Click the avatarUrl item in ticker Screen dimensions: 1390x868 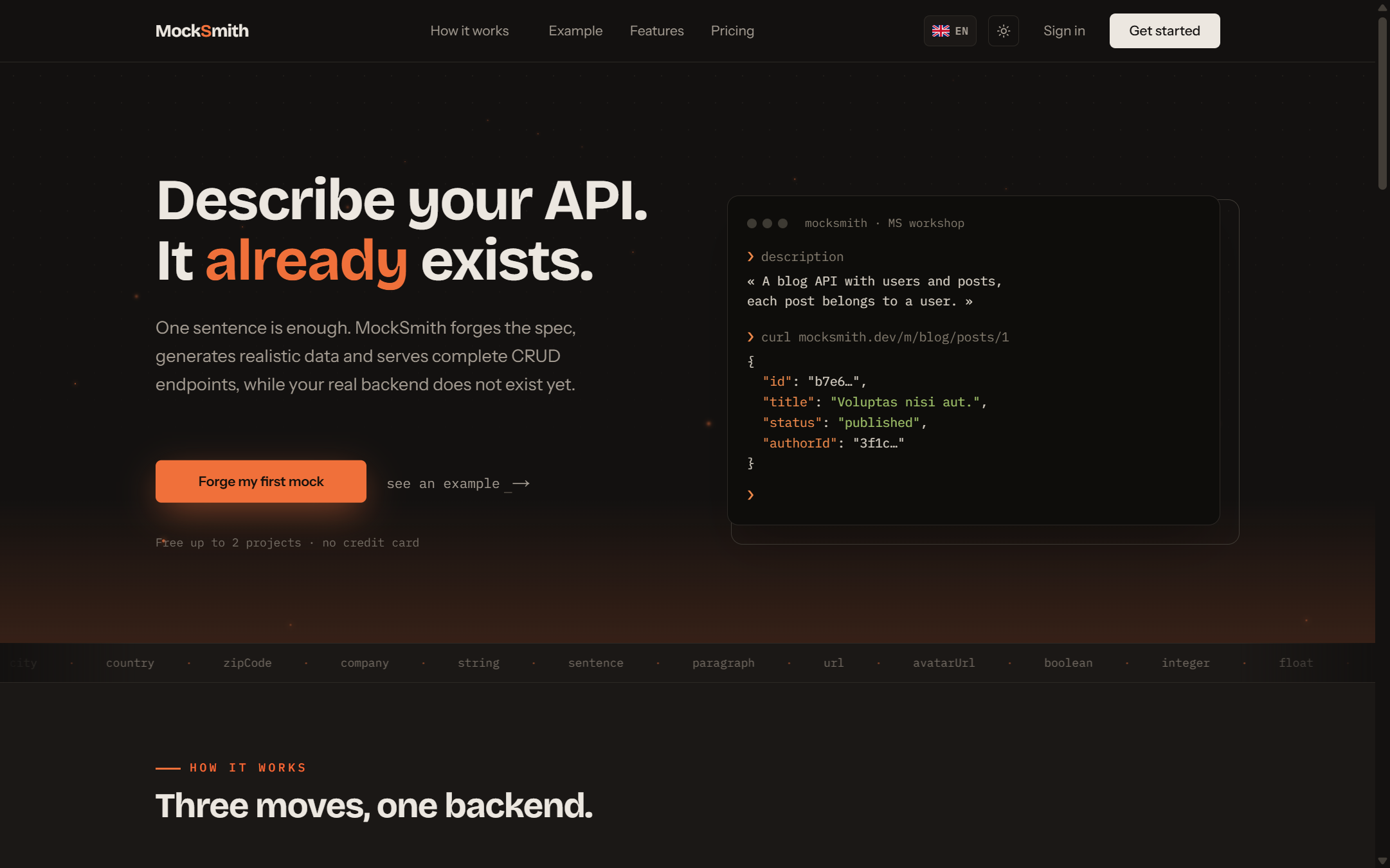tap(944, 663)
